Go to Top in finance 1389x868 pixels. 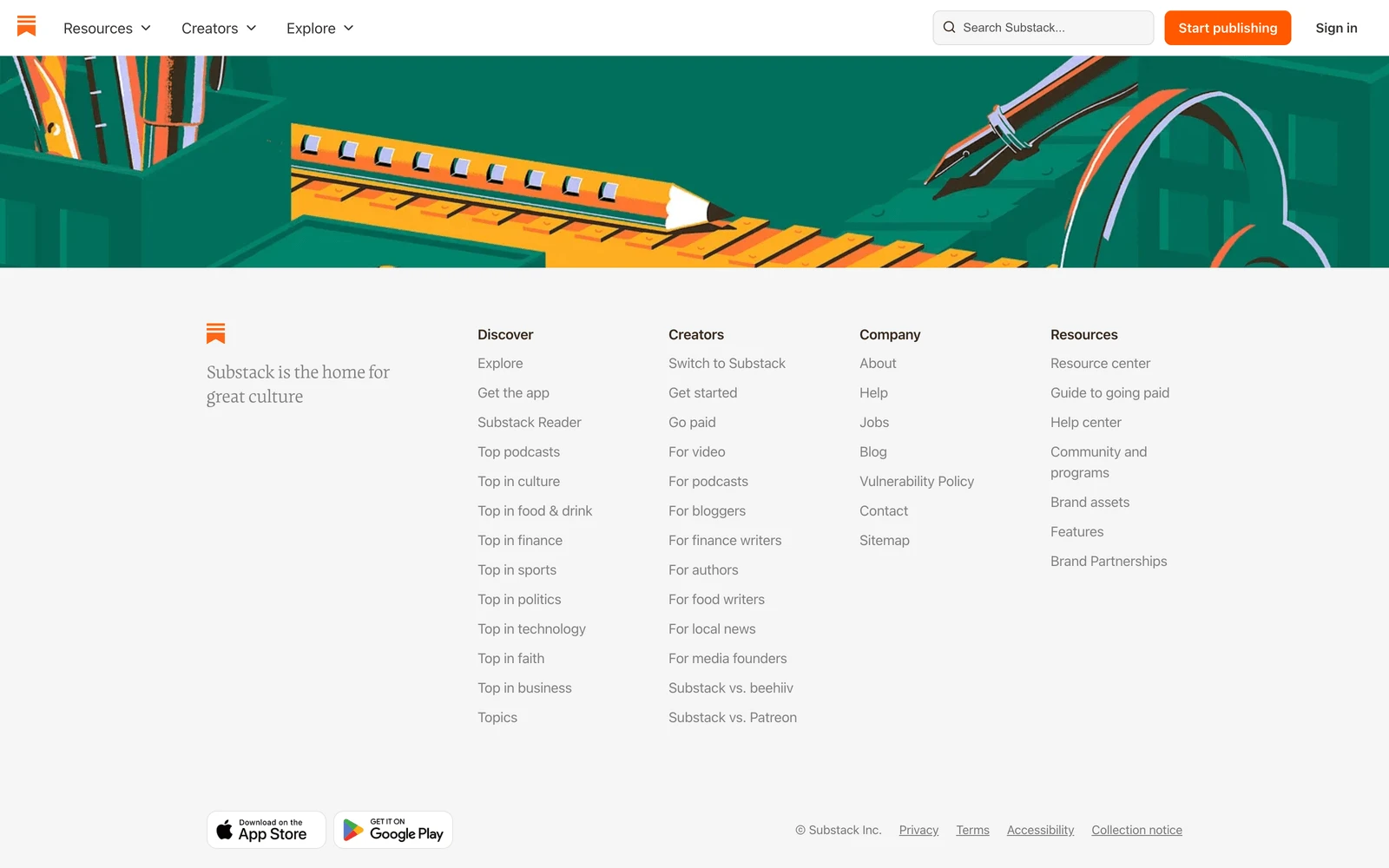coord(520,541)
